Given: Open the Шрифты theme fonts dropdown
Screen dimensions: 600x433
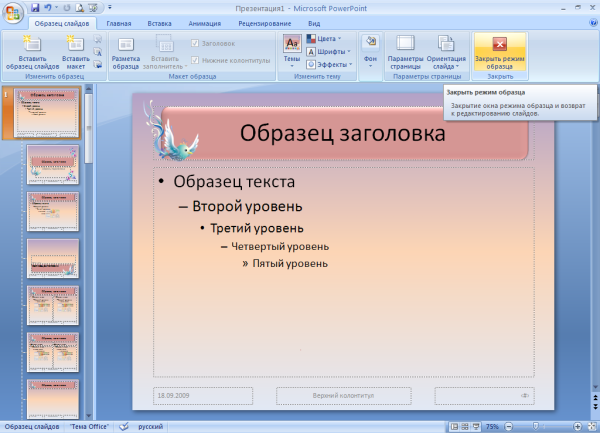Looking at the screenshot, I should (x=329, y=52).
